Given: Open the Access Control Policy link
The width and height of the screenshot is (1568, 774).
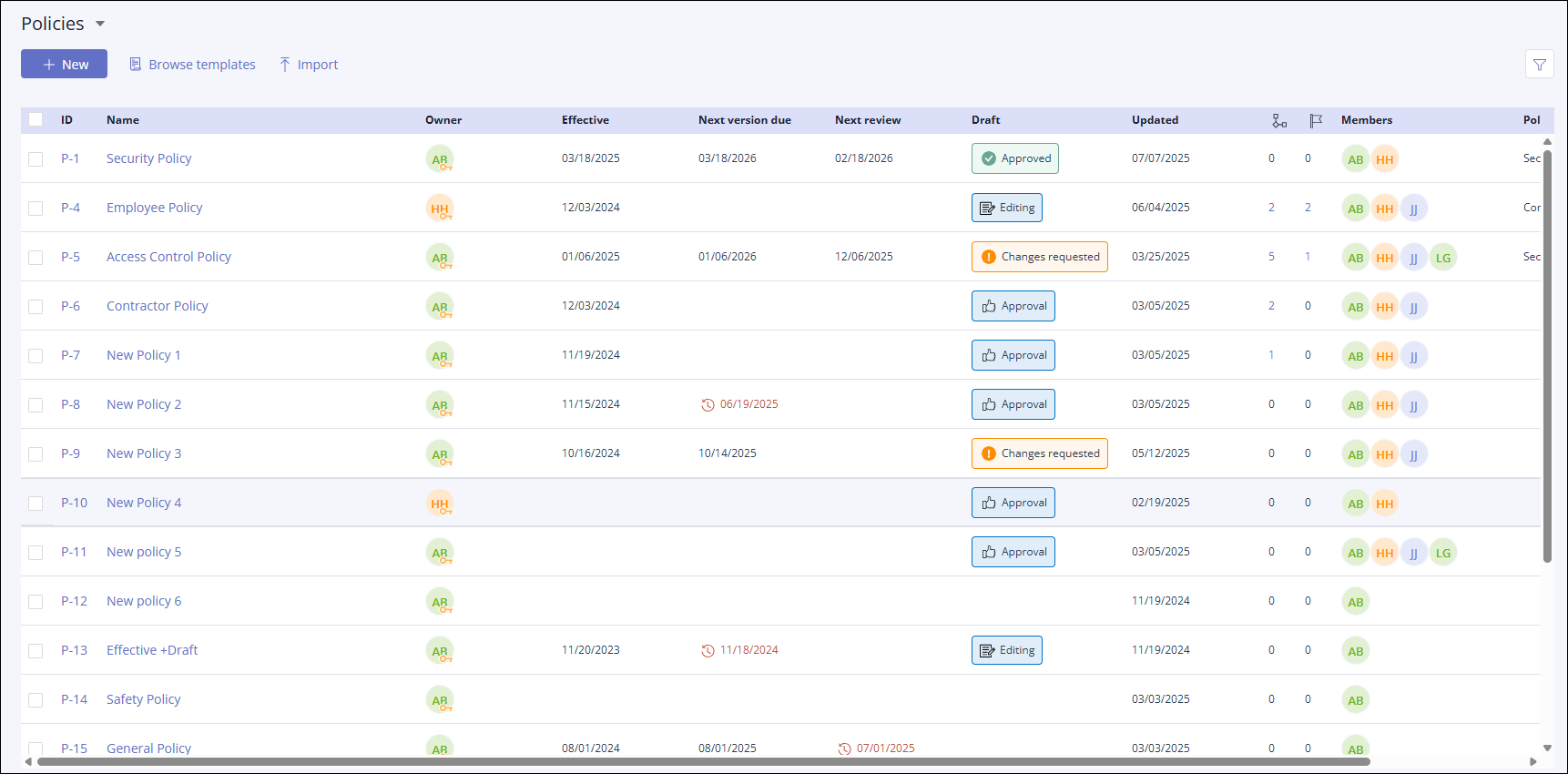Looking at the screenshot, I should tap(168, 257).
